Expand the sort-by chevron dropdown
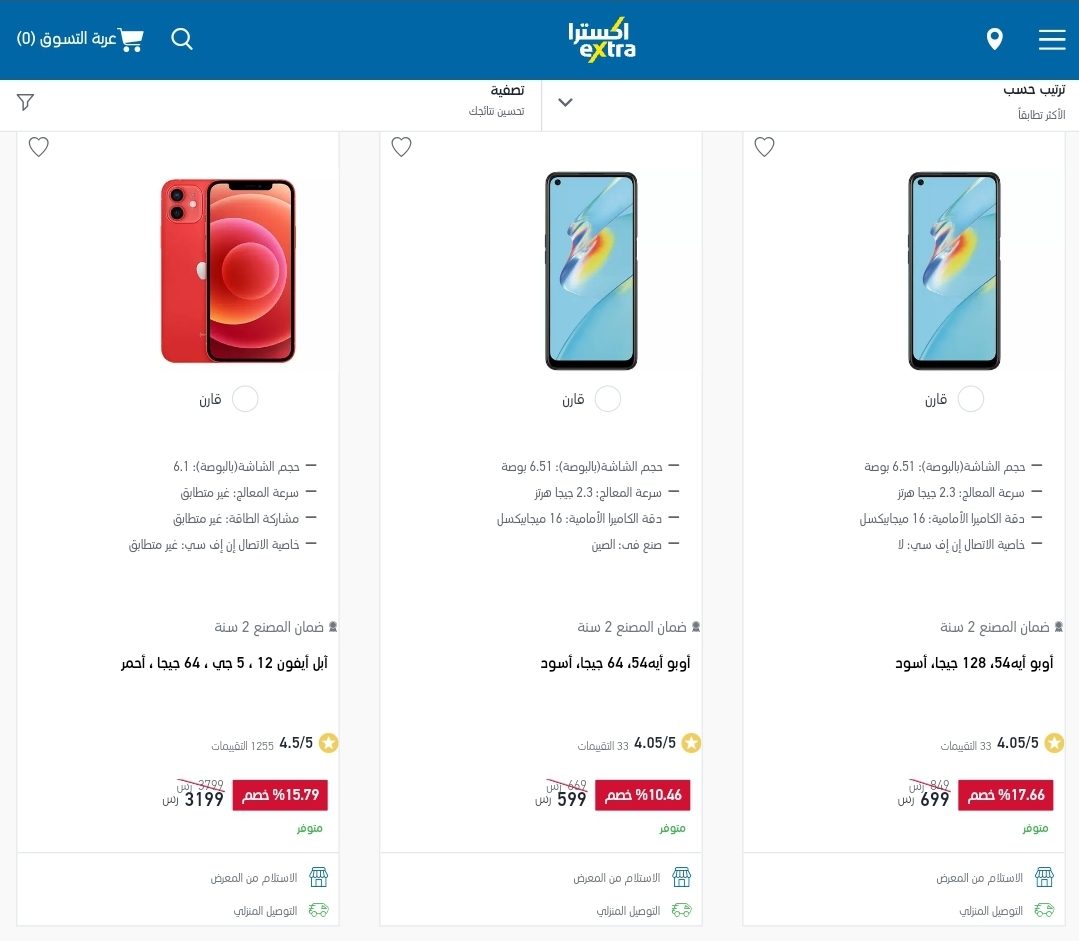Image resolution: width=1079 pixels, height=941 pixels. 566,103
